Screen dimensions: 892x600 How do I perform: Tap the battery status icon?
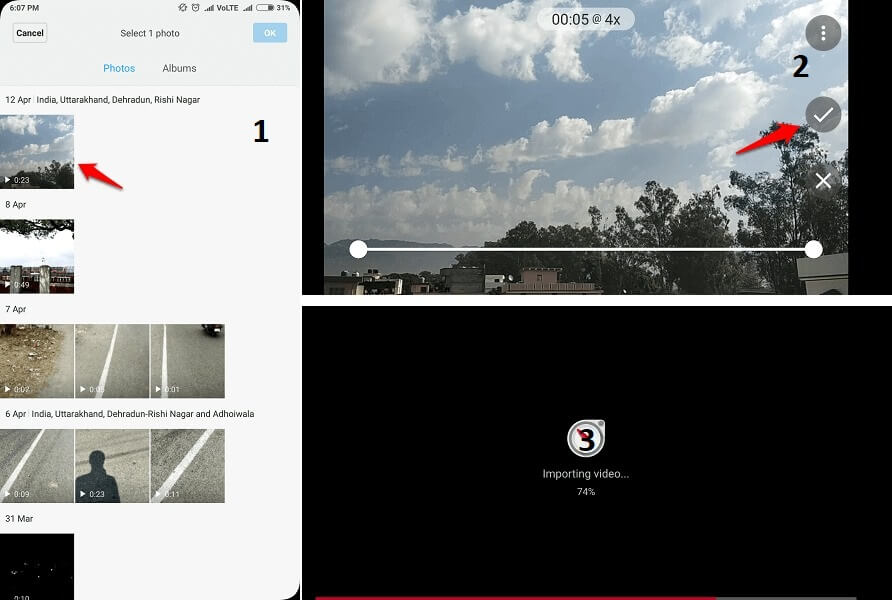pyautogui.click(x=265, y=8)
